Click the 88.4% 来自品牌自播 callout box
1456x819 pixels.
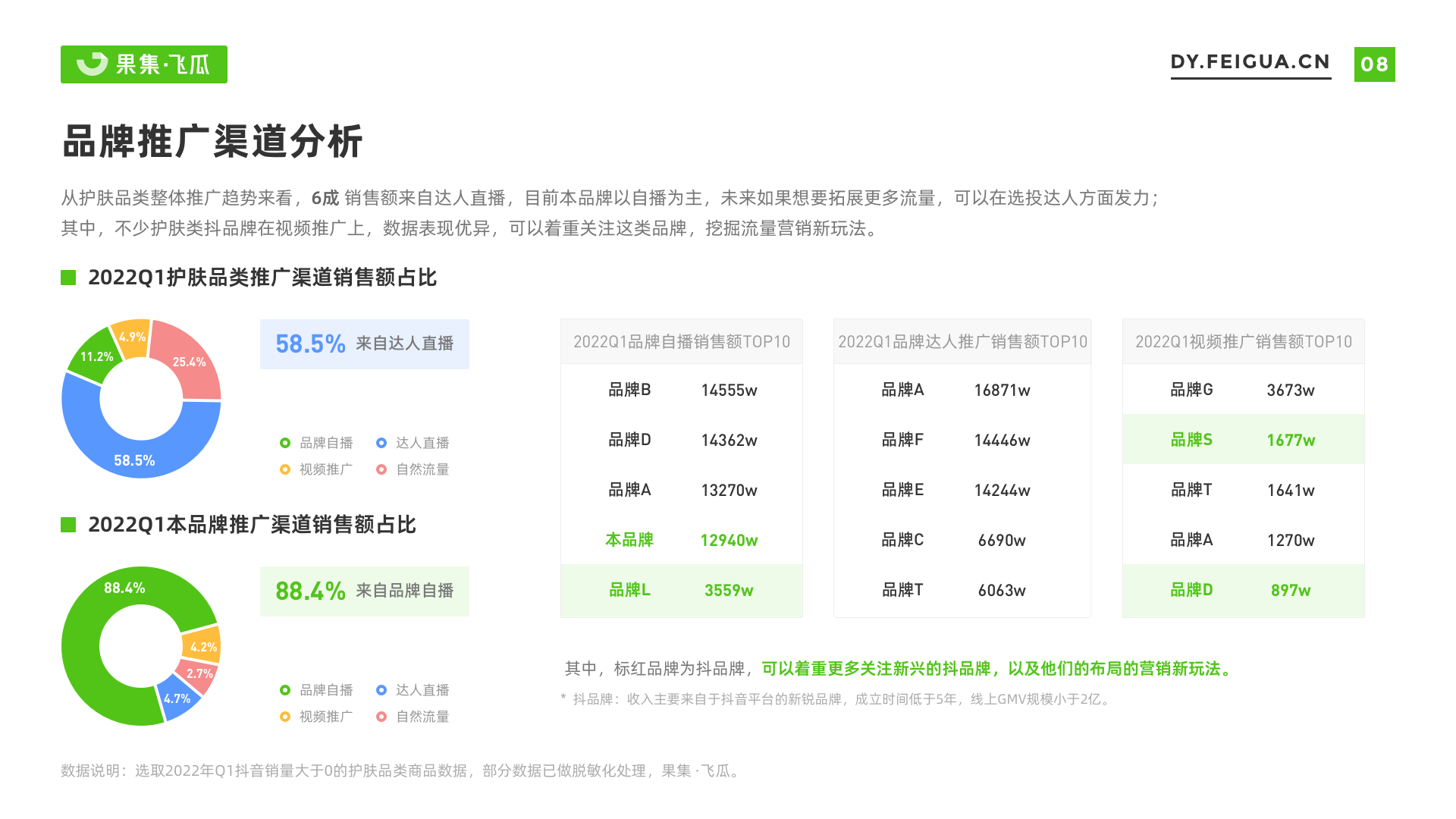point(364,591)
